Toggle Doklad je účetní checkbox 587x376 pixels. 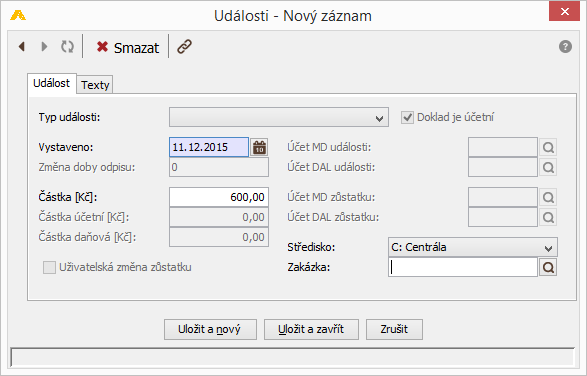click(407, 117)
